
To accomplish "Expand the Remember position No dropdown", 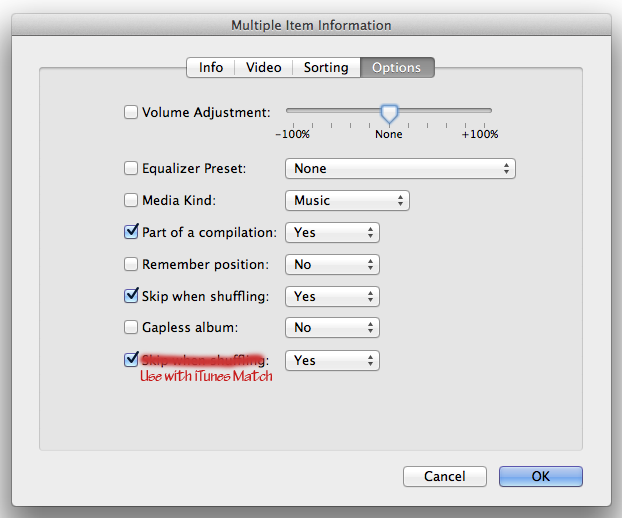I will [x=332, y=265].
